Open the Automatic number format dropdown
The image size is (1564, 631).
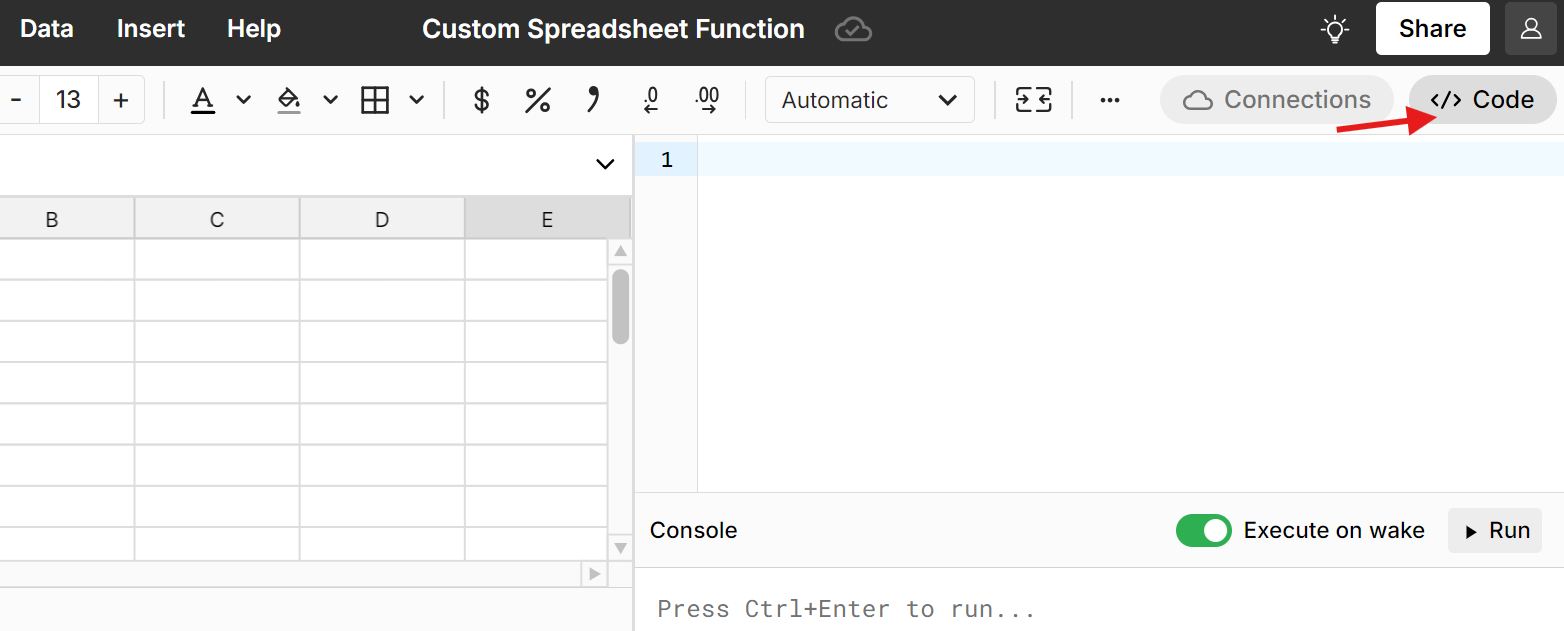(869, 100)
